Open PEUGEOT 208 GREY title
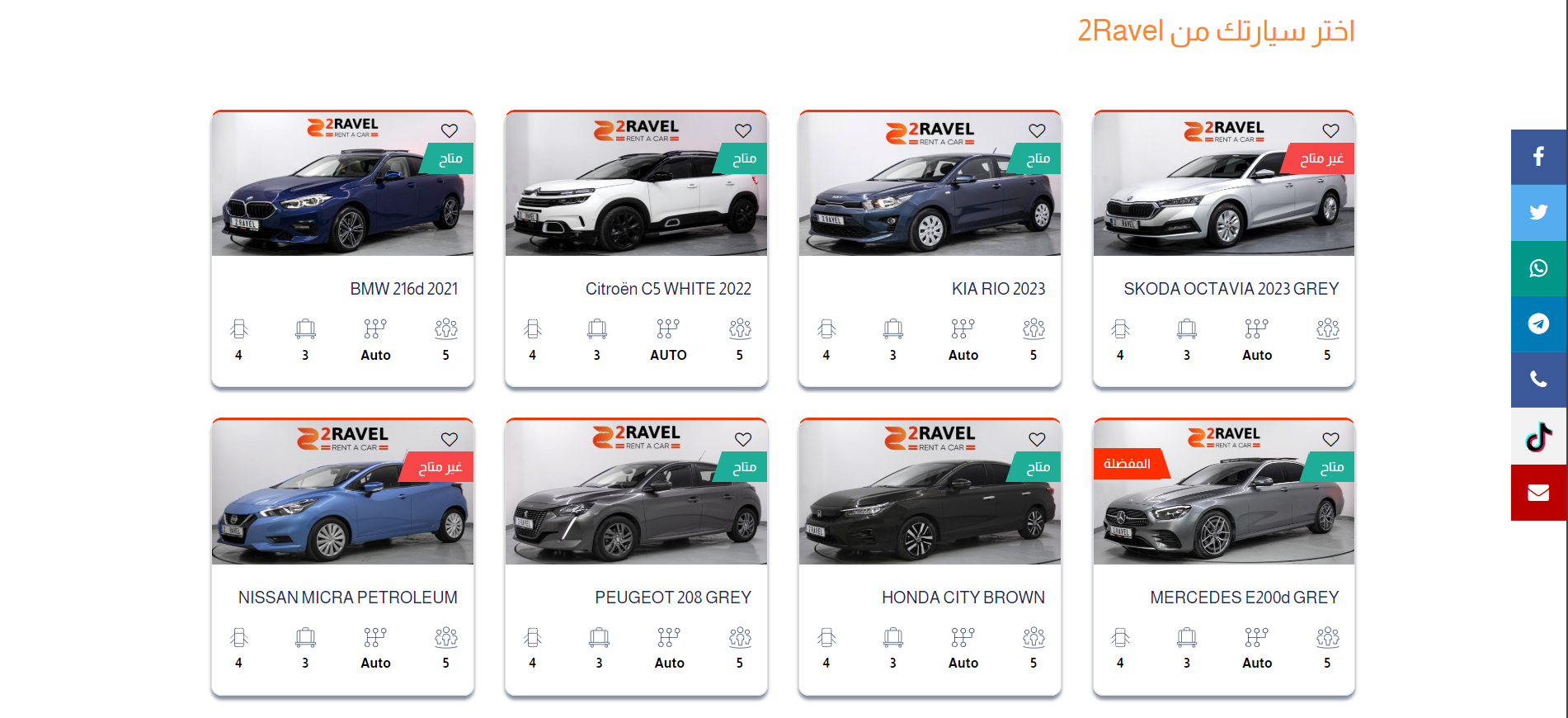 pos(673,598)
